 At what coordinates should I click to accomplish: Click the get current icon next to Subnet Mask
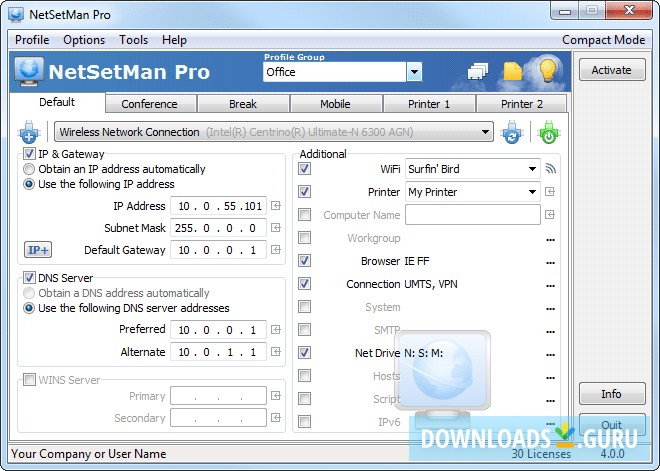point(276,228)
